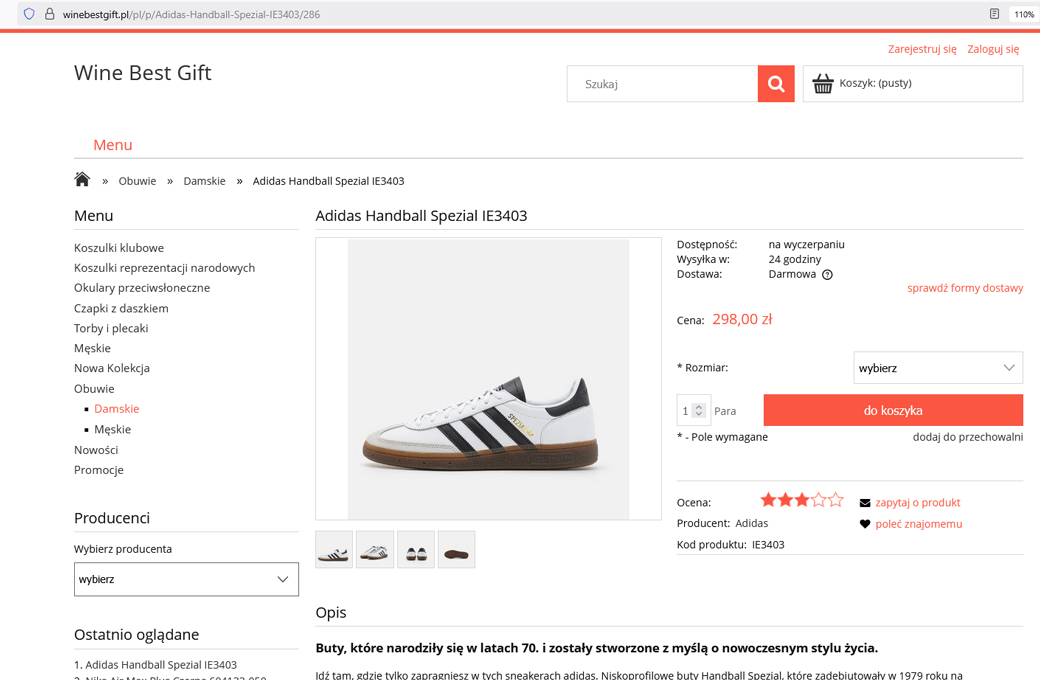Click product code IE3403 text
The image size is (1040, 680).
tap(768, 545)
